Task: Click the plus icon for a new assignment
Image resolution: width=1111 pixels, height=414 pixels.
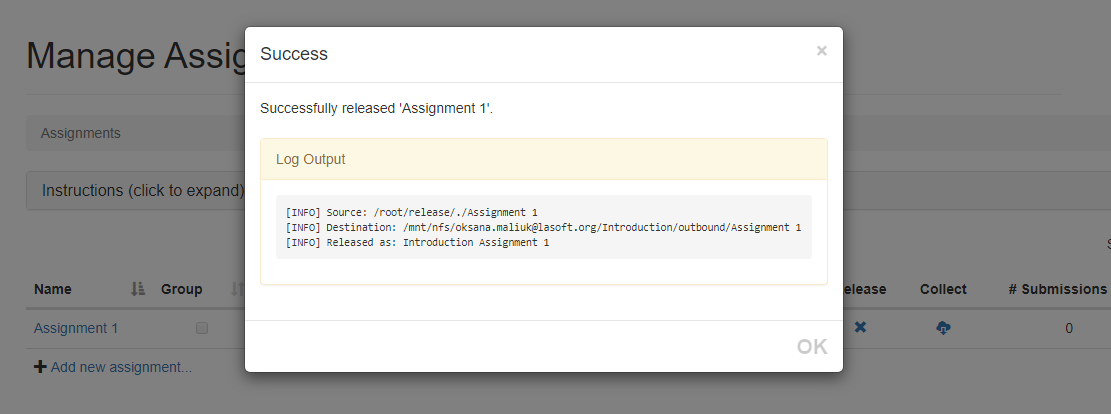Action: click(40, 367)
